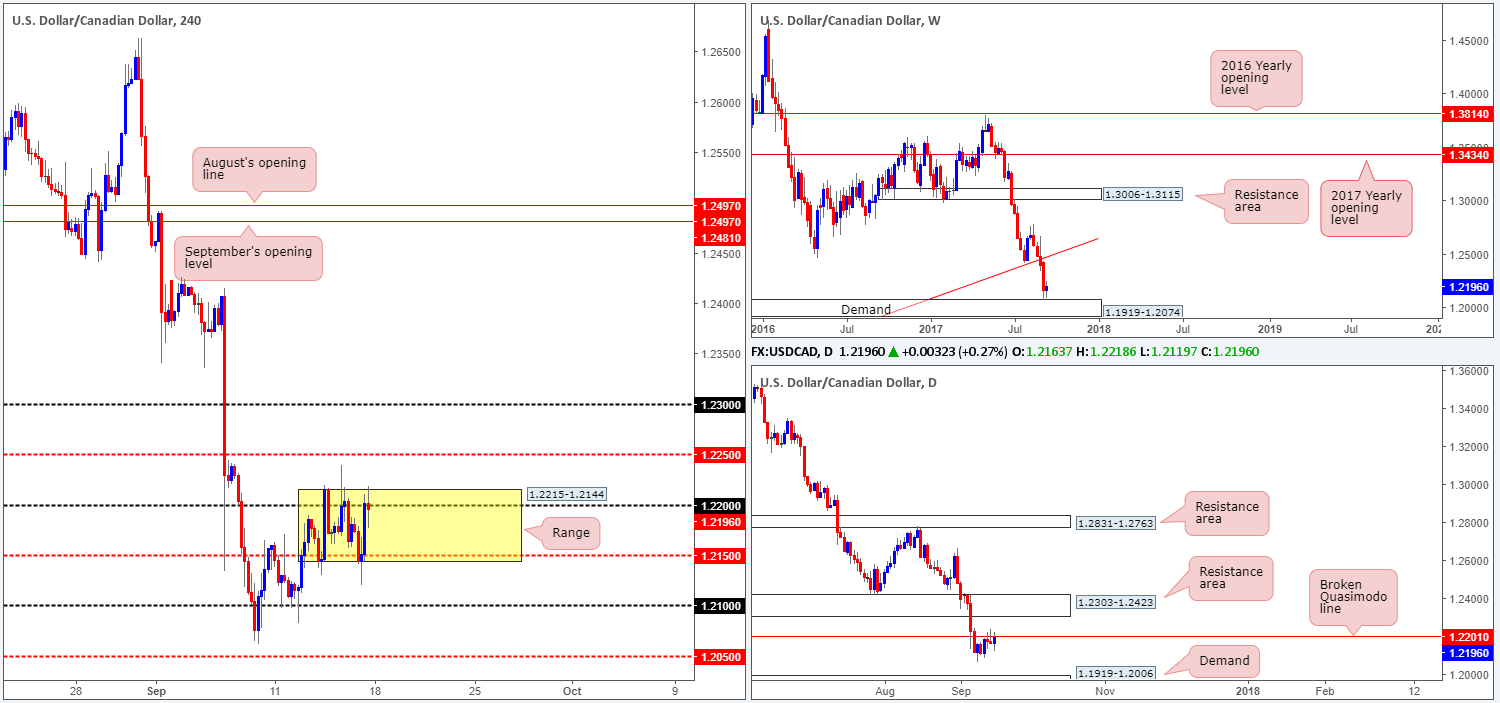The width and height of the screenshot is (1500, 703).
Task: Click the 'Oct' date on the 240 chart time axis
Action: tap(572, 690)
